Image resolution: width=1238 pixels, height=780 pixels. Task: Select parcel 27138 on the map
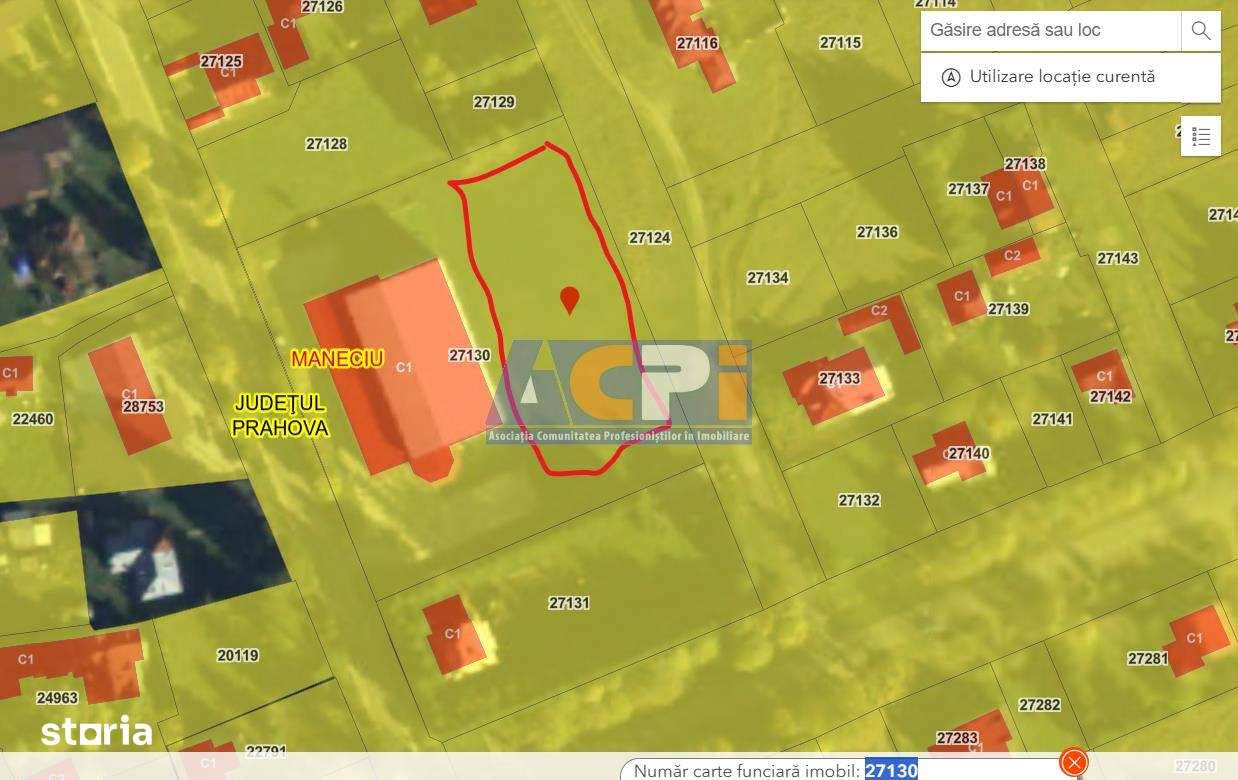click(1025, 164)
